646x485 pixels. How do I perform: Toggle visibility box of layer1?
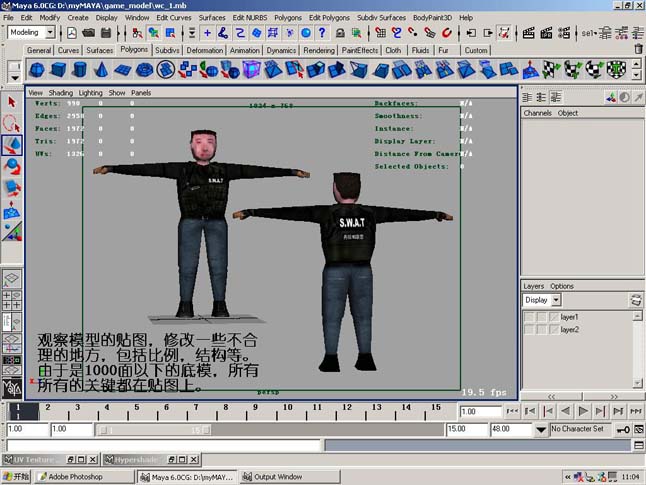click(529, 317)
